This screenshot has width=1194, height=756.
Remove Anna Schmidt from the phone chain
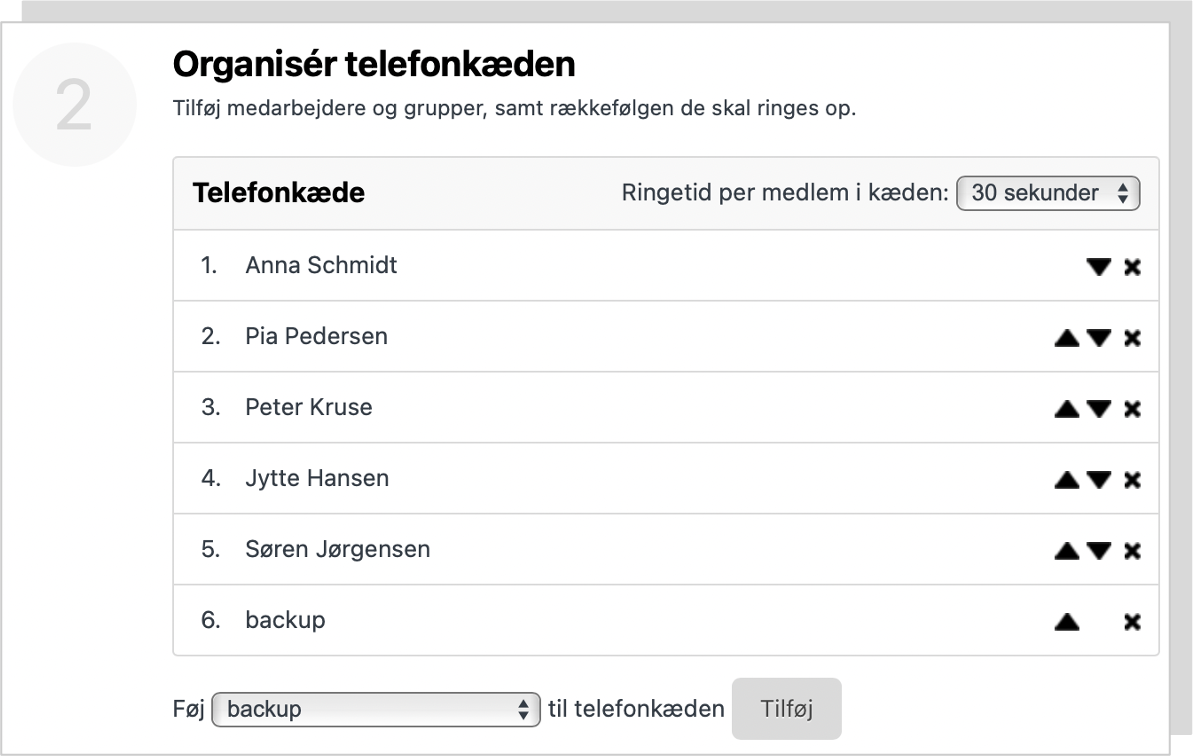(1131, 266)
